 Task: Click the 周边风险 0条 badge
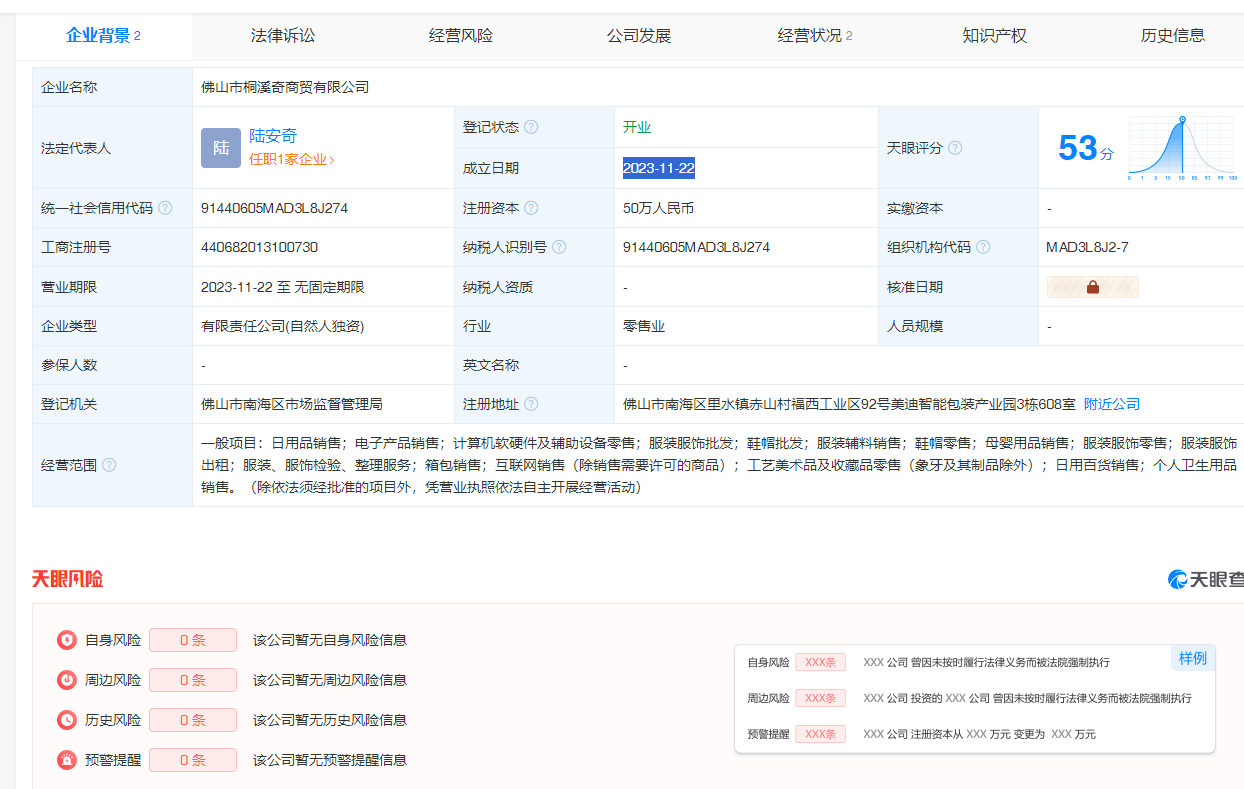tap(193, 680)
